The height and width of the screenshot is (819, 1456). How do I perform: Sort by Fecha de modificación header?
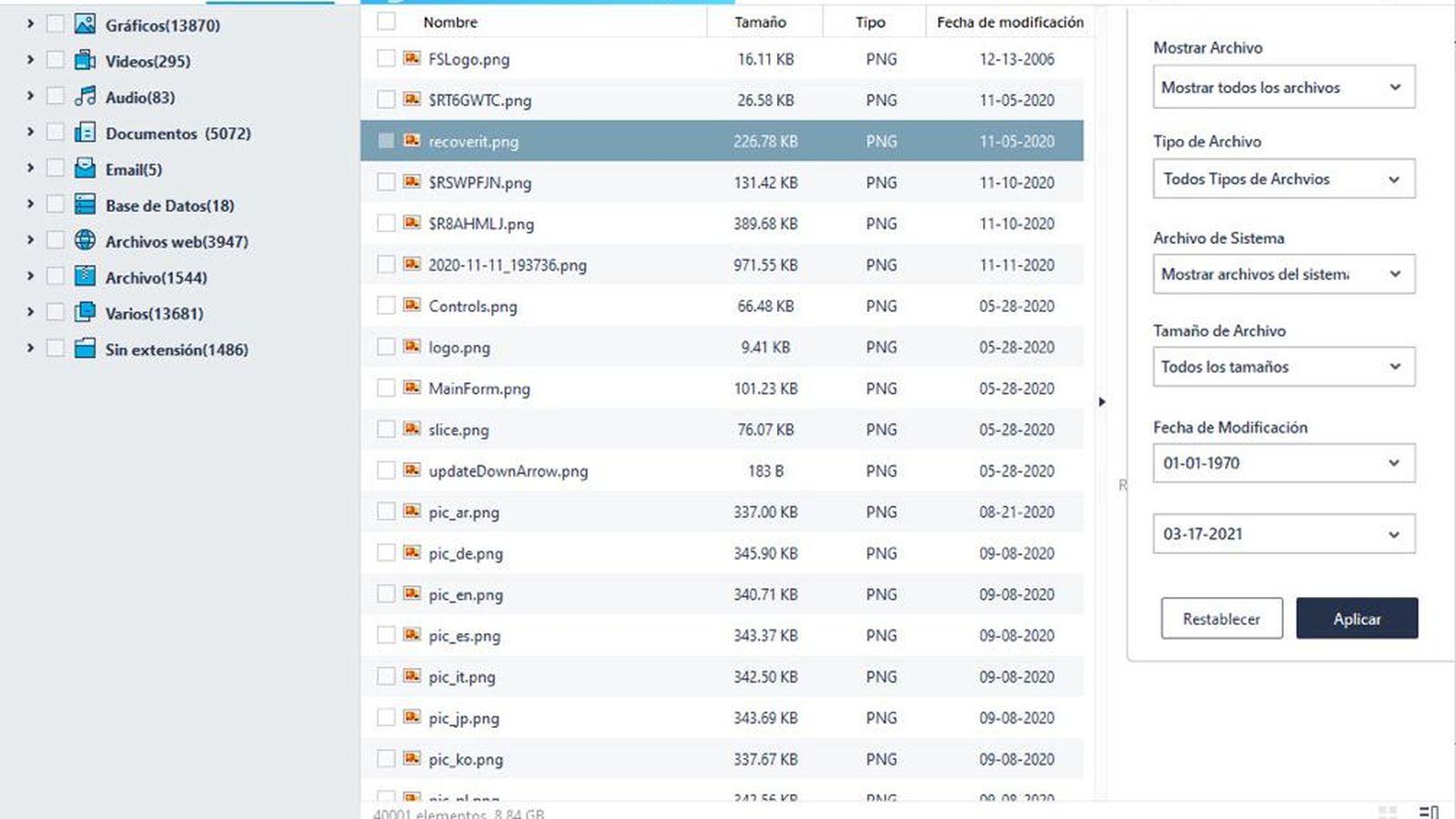(x=1009, y=22)
